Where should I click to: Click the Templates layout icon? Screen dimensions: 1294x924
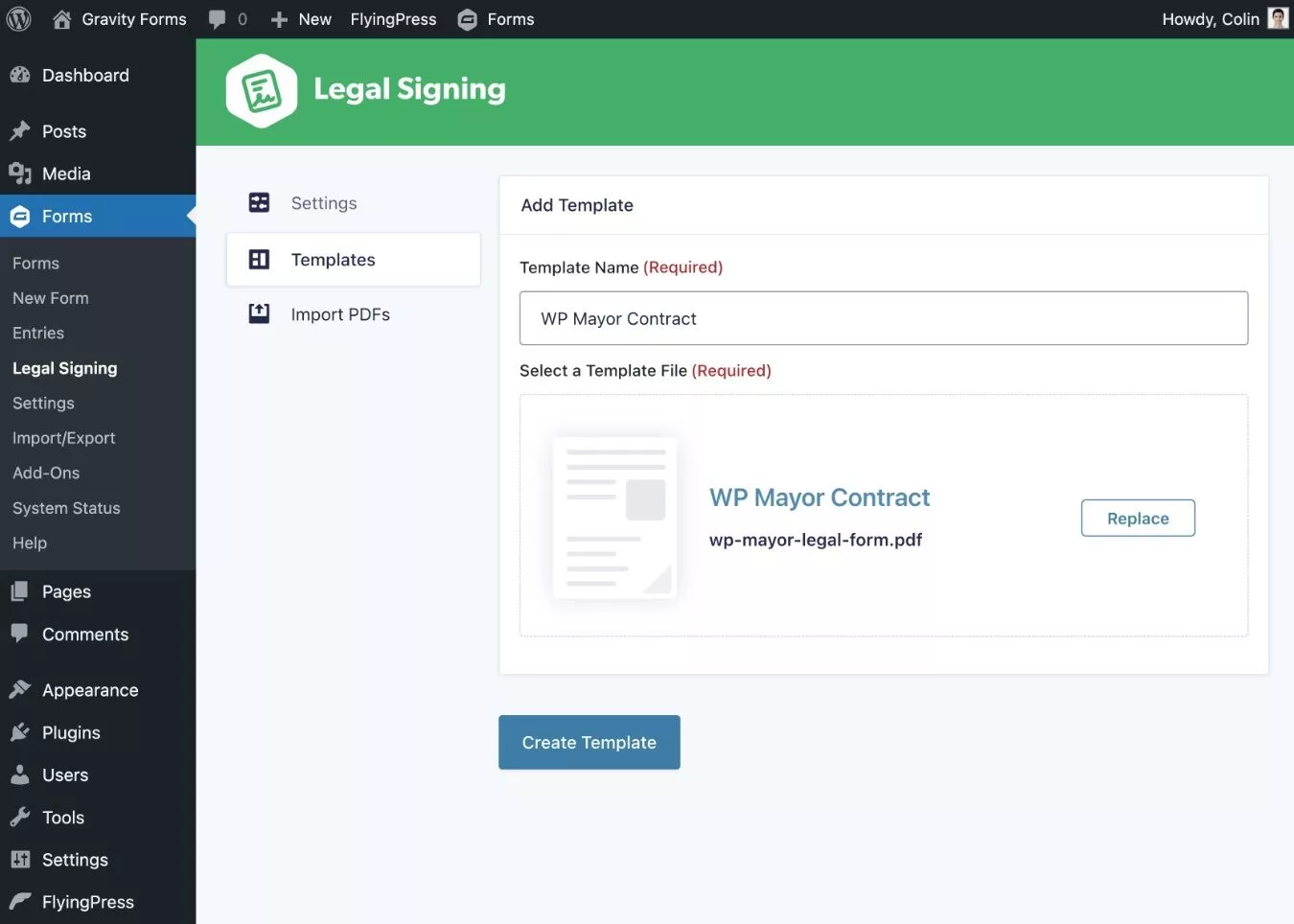259,260
